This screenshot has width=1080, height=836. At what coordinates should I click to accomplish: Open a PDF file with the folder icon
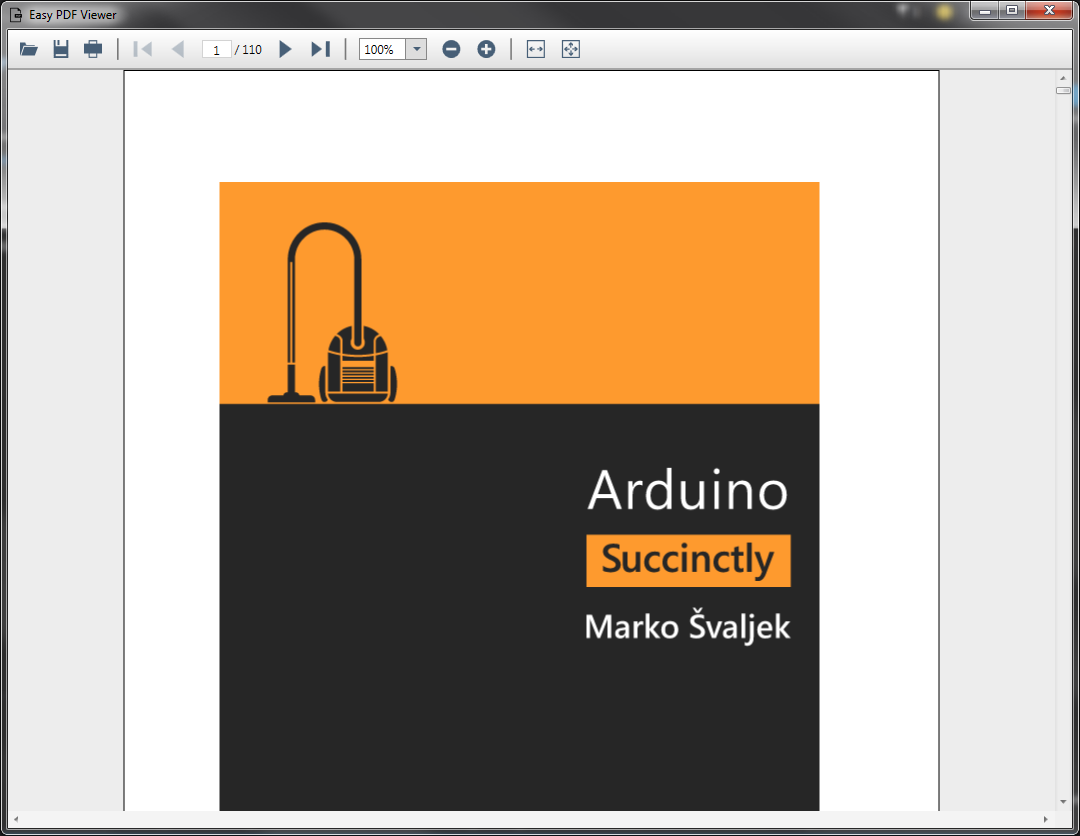(x=29, y=49)
